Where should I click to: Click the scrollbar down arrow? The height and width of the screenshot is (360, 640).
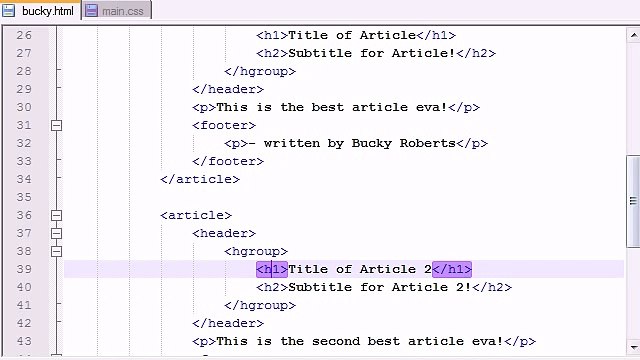click(x=633, y=347)
